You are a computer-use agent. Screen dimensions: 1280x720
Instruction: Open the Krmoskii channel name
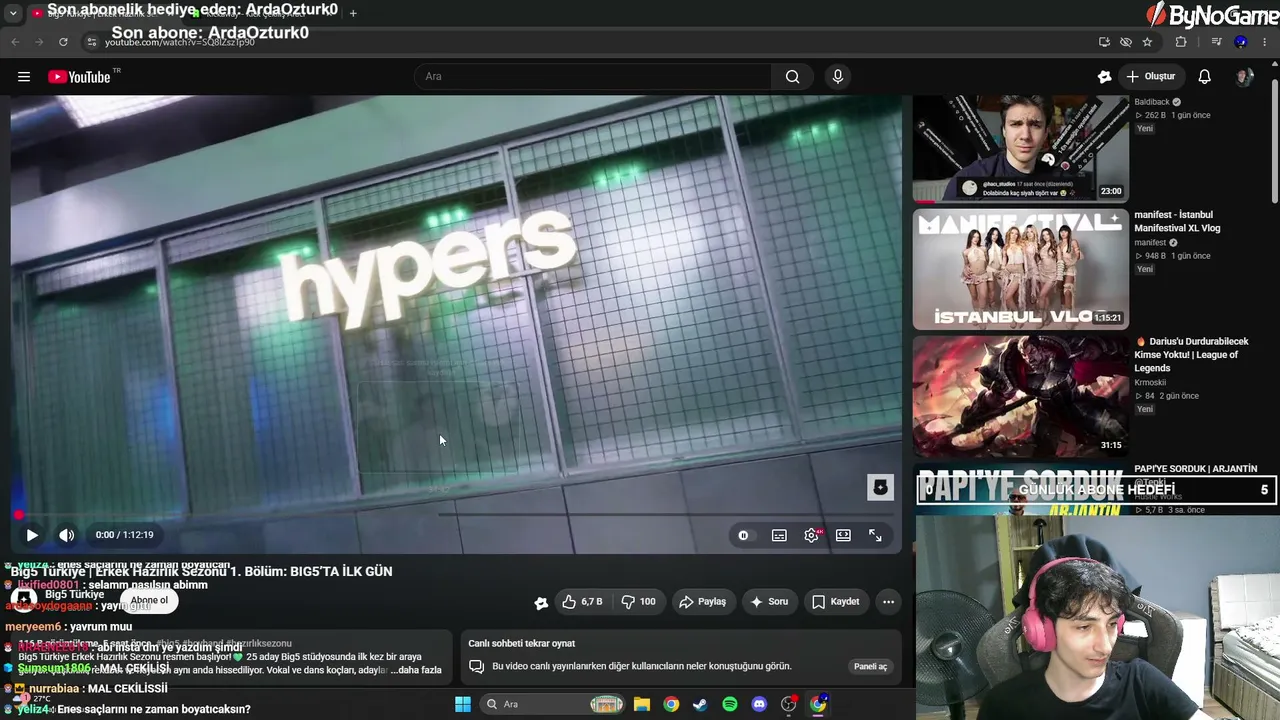tap(1150, 382)
